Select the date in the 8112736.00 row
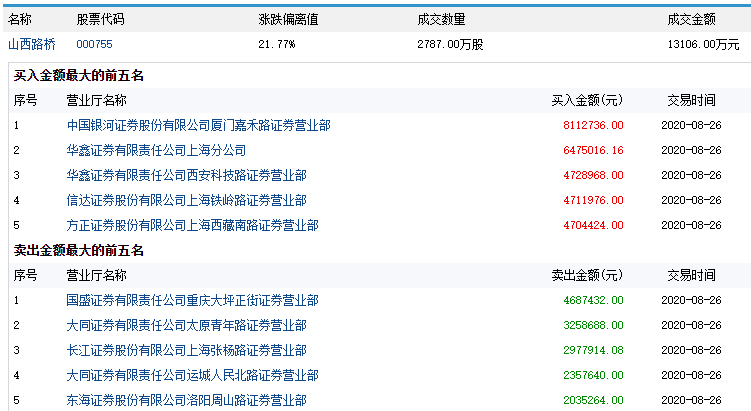Viewport: 751px width, 411px height. point(691,126)
